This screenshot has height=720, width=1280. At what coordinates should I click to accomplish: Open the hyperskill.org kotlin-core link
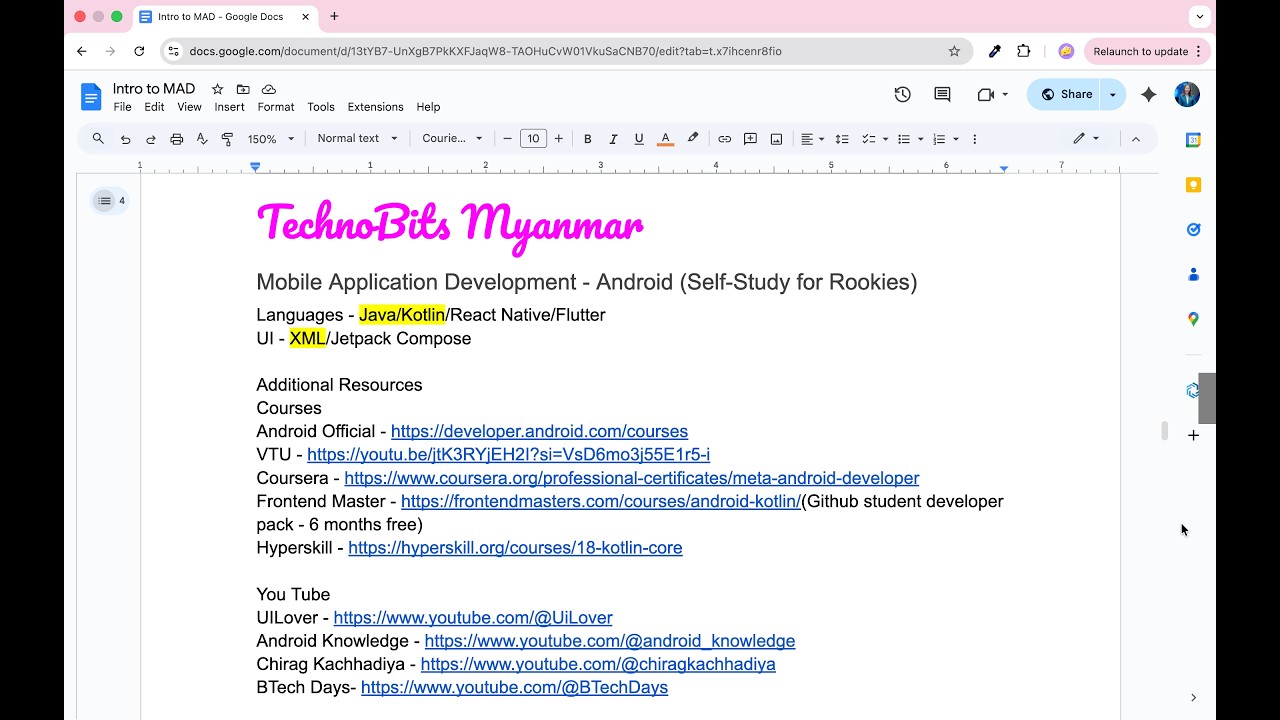(x=515, y=548)
